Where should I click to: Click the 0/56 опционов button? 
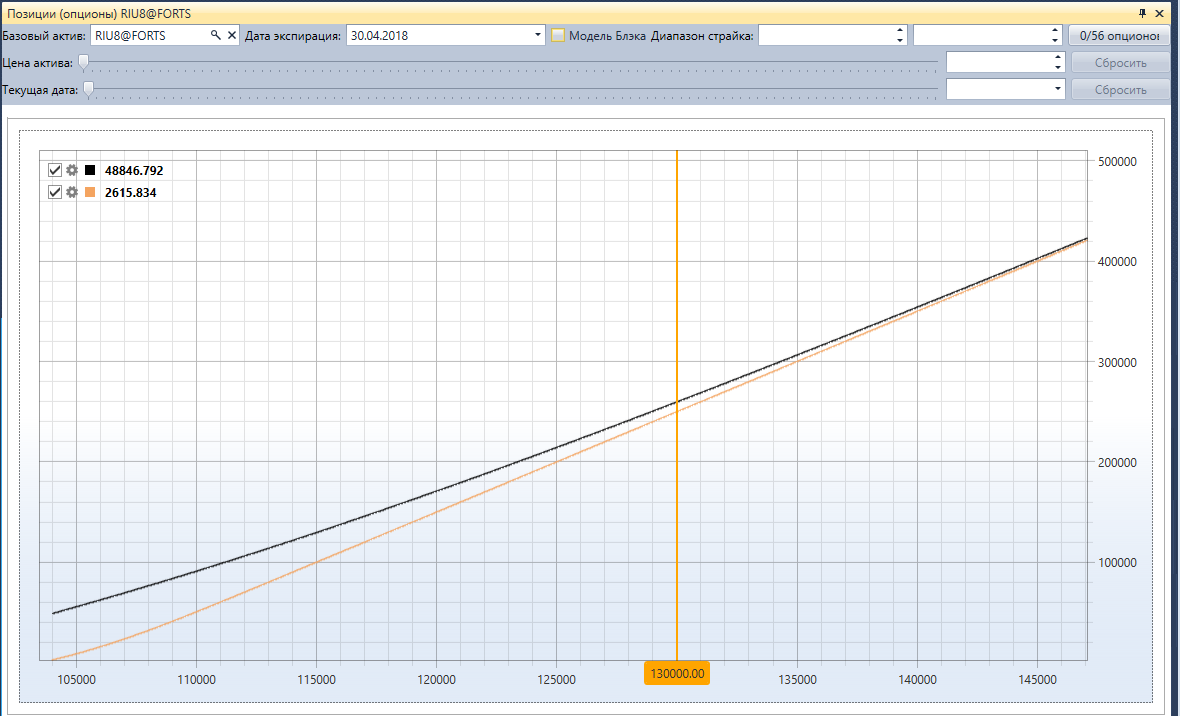point(1119,35)
